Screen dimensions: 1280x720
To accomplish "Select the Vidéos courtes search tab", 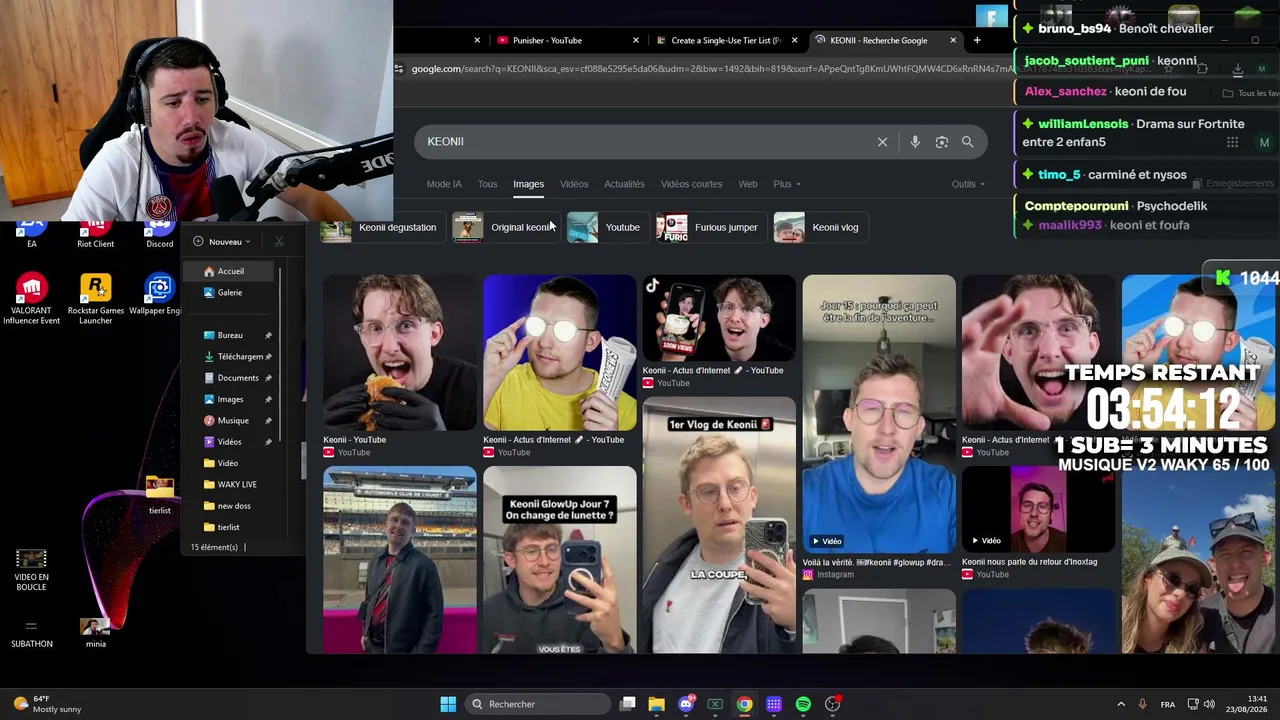I will (x=691, y=184).
